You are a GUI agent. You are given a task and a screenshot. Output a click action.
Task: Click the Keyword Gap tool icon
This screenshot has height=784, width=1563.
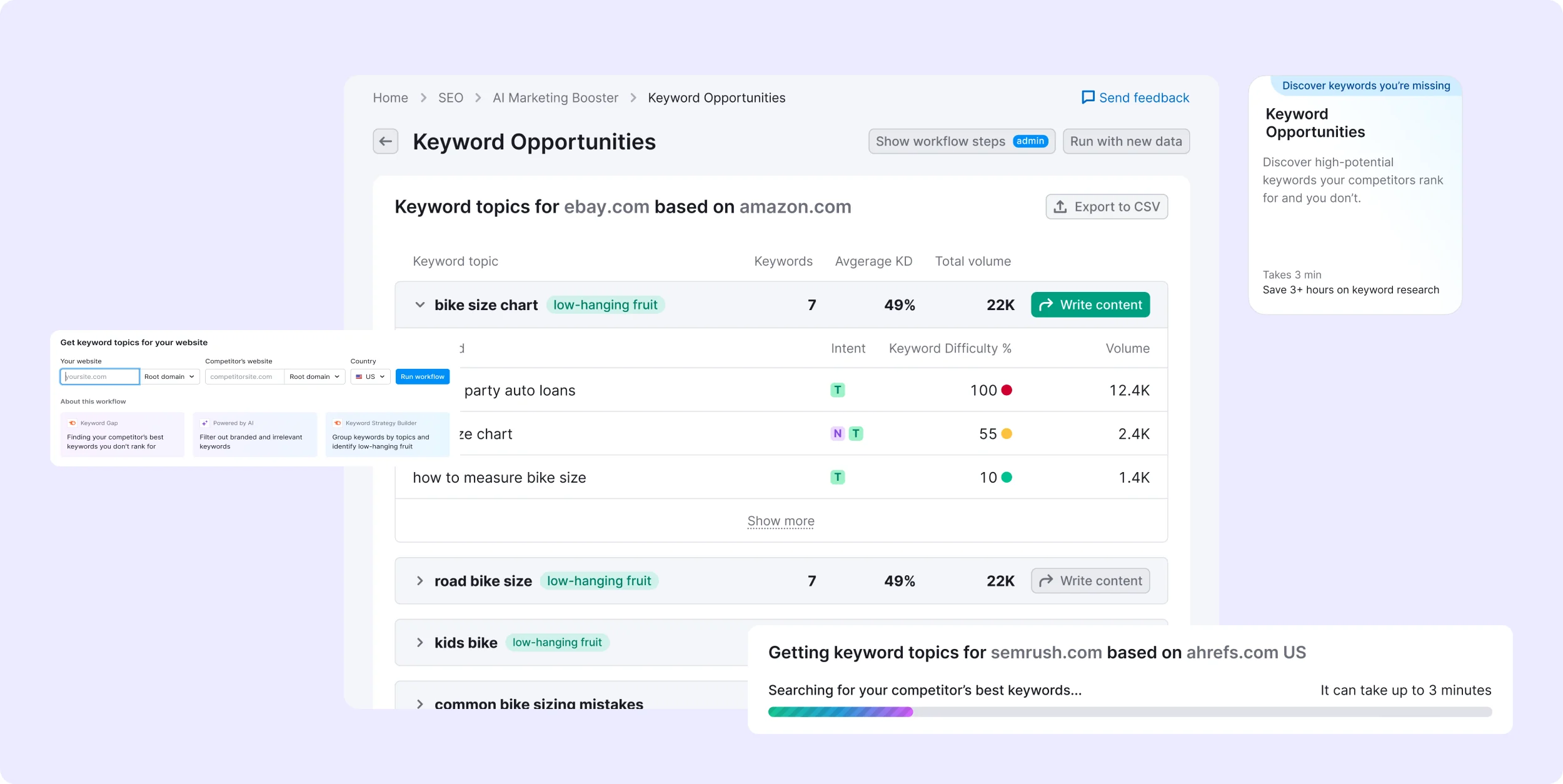(73, 423)
